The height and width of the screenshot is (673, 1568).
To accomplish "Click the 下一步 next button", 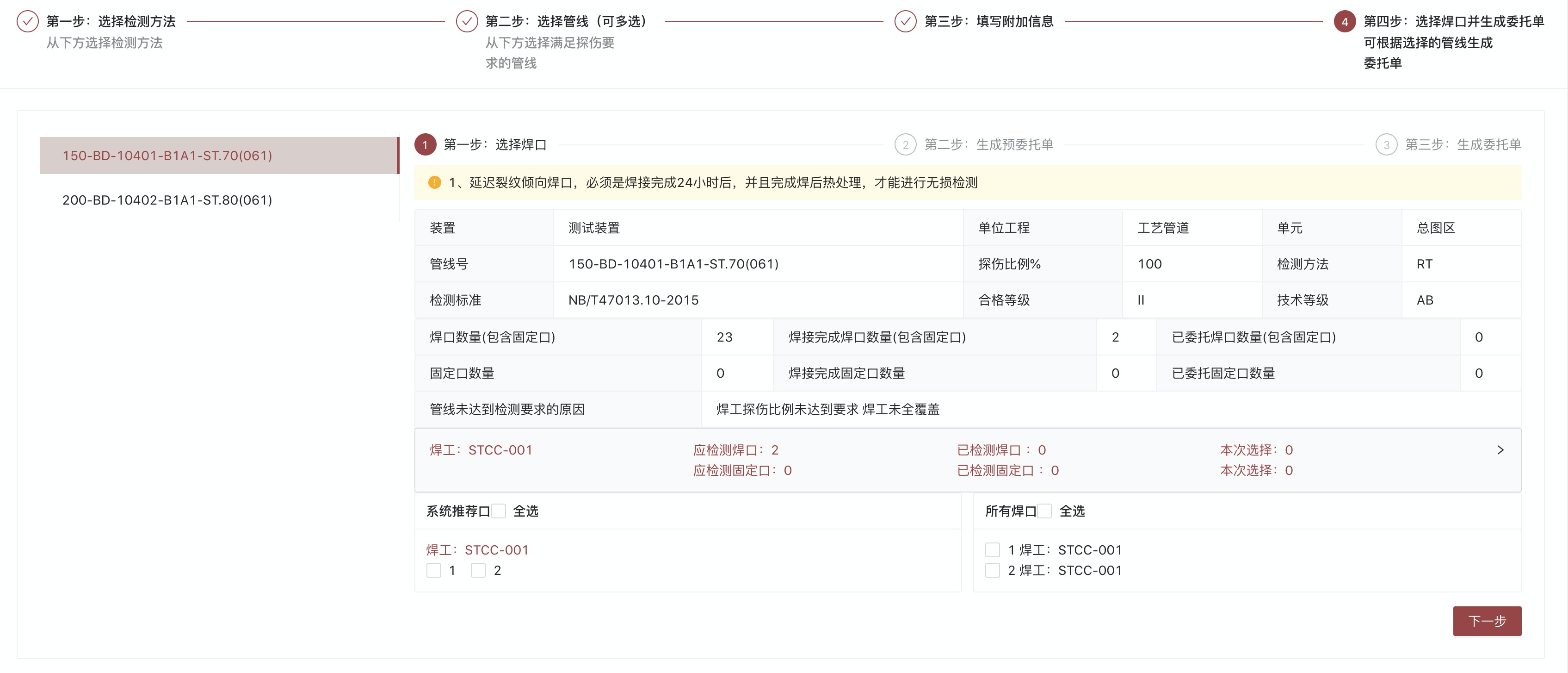I will pyautogui.click(x=1487, y=621).
